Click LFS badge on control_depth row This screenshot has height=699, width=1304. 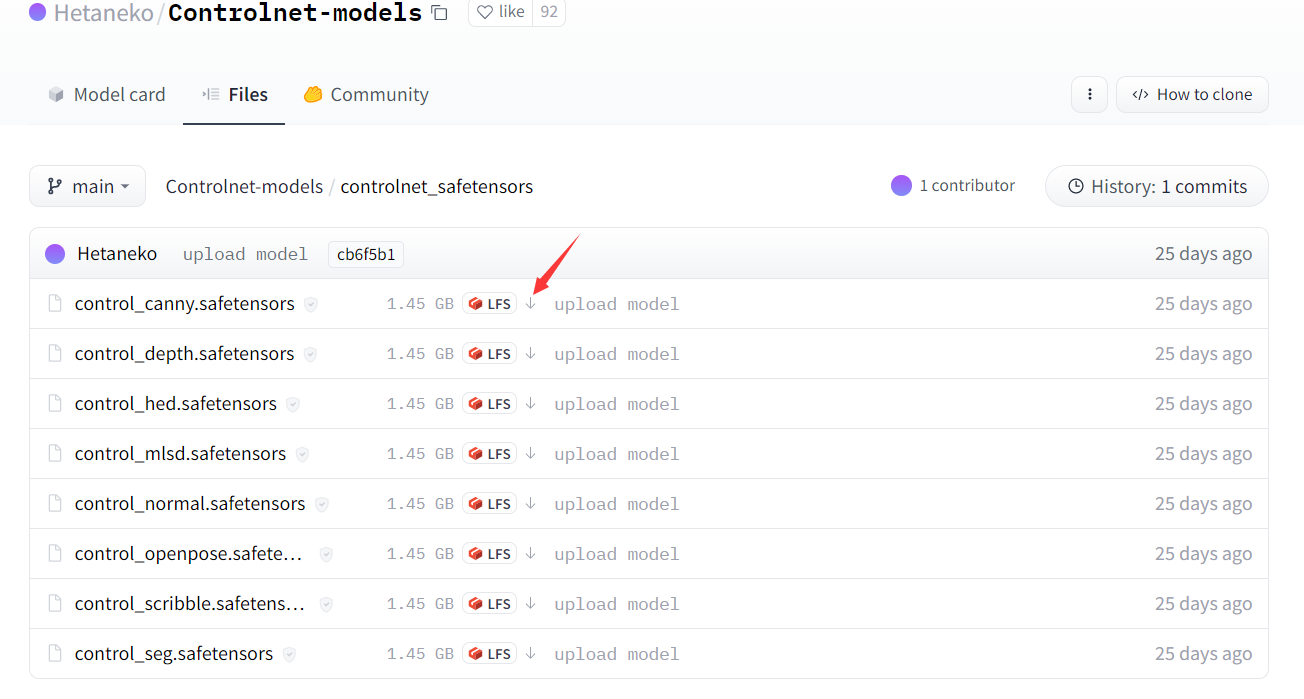coord(490,354)
